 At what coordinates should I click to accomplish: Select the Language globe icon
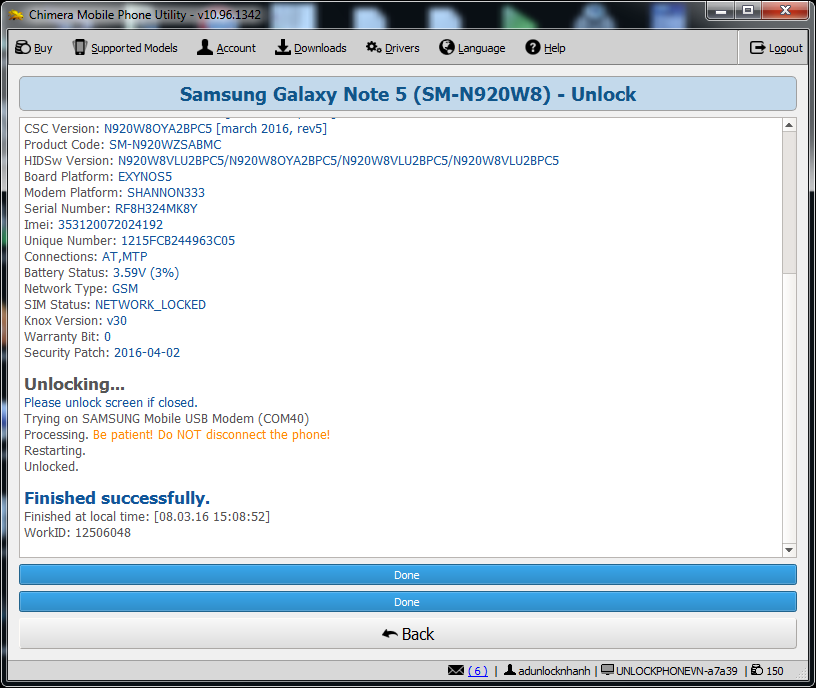click(447, 48)
